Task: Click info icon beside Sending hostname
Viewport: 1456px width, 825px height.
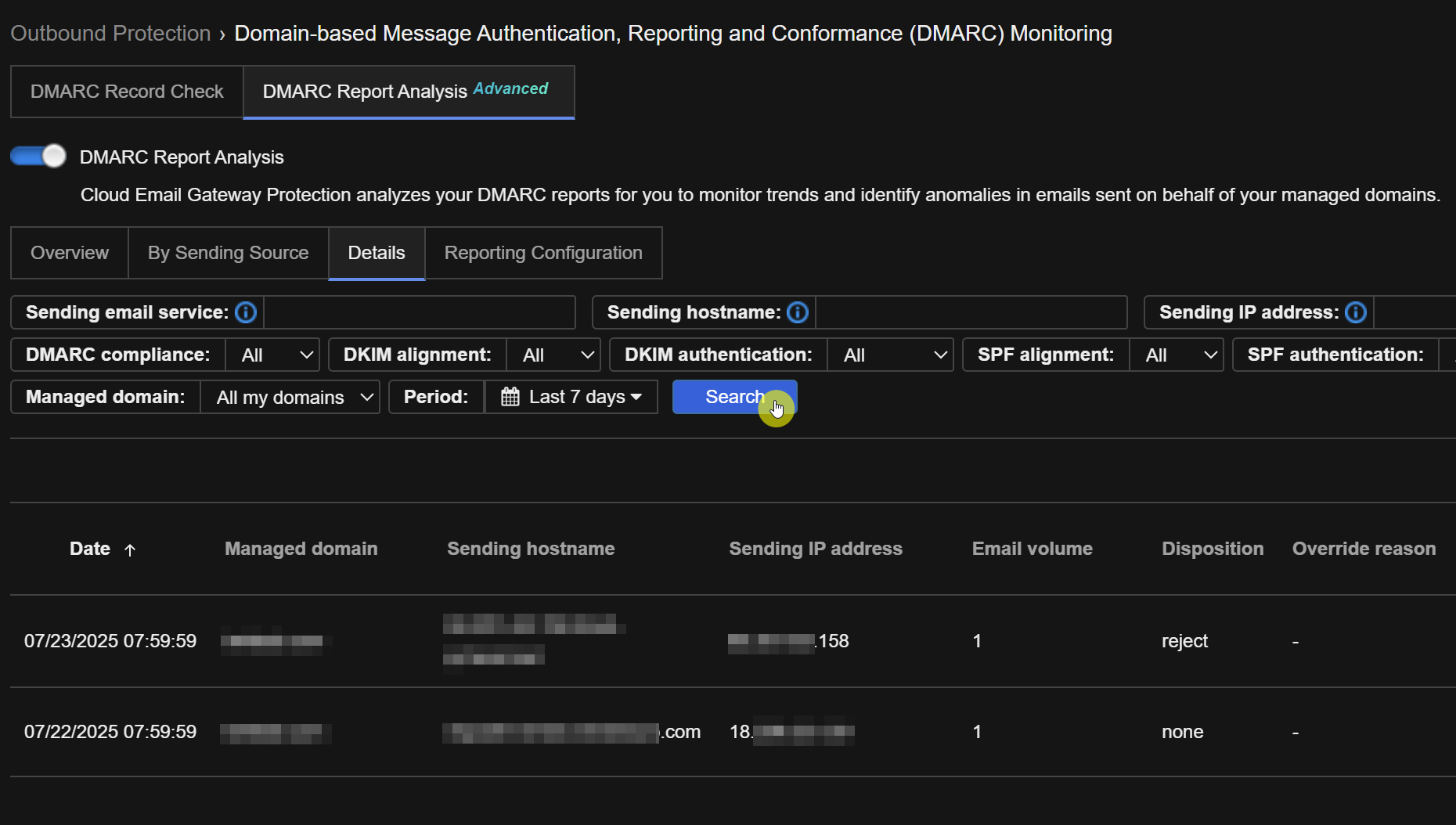Action: coord(798,312)
